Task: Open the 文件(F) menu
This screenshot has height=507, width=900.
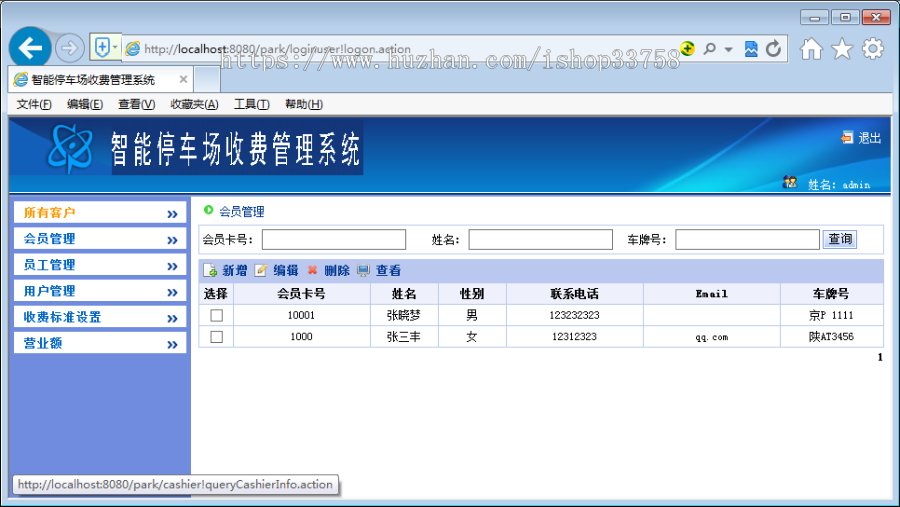Action: click(x=34, y=104)
